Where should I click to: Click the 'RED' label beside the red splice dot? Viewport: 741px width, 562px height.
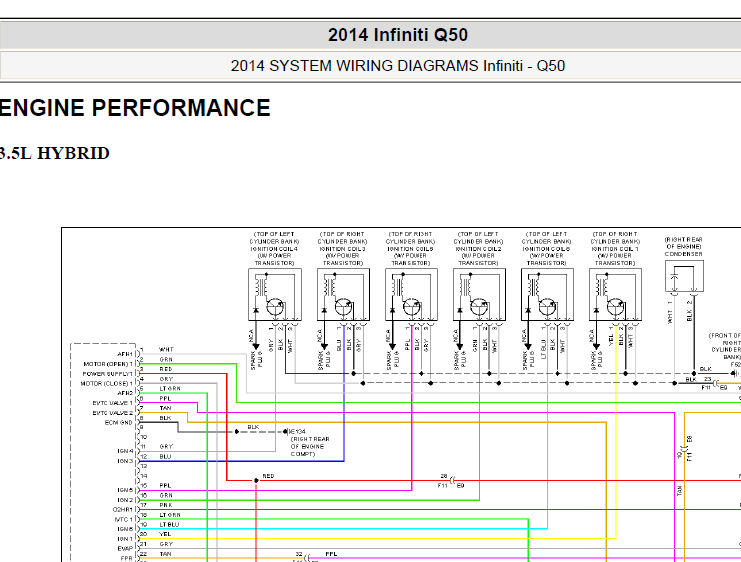pyautogui.click(x=268, y=476)
